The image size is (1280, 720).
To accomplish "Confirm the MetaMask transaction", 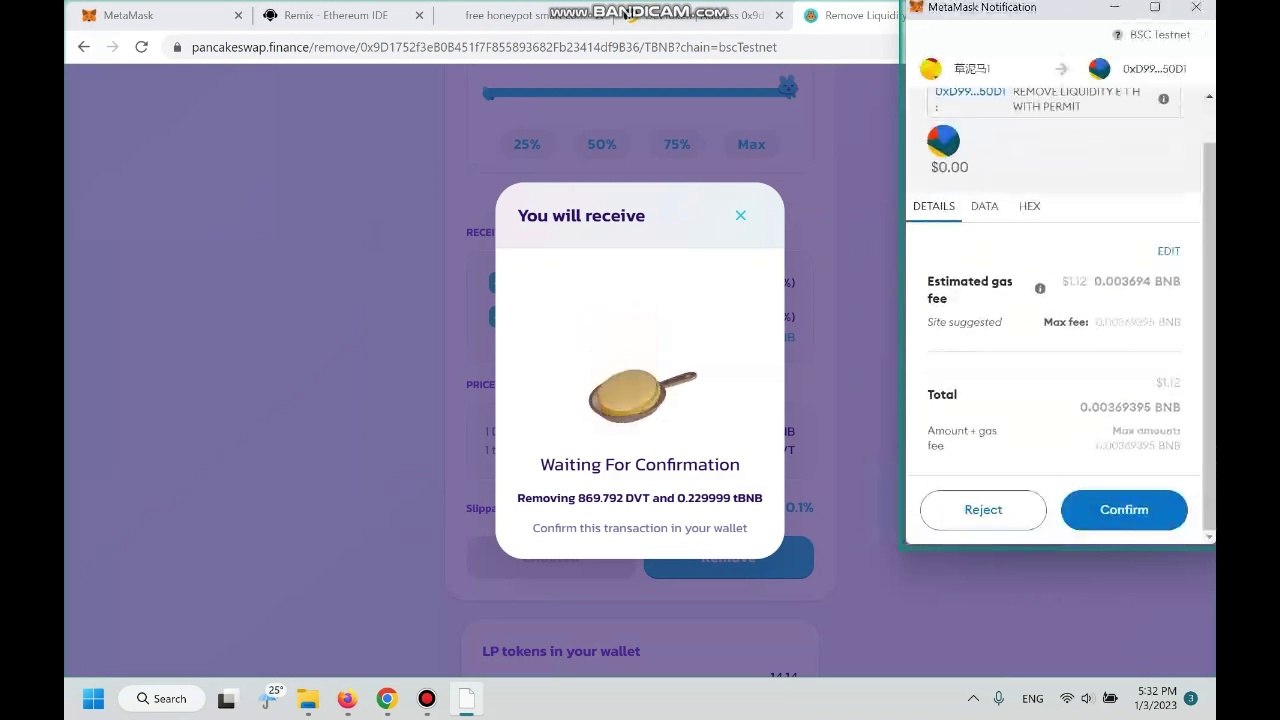I will click(1124, 510).
